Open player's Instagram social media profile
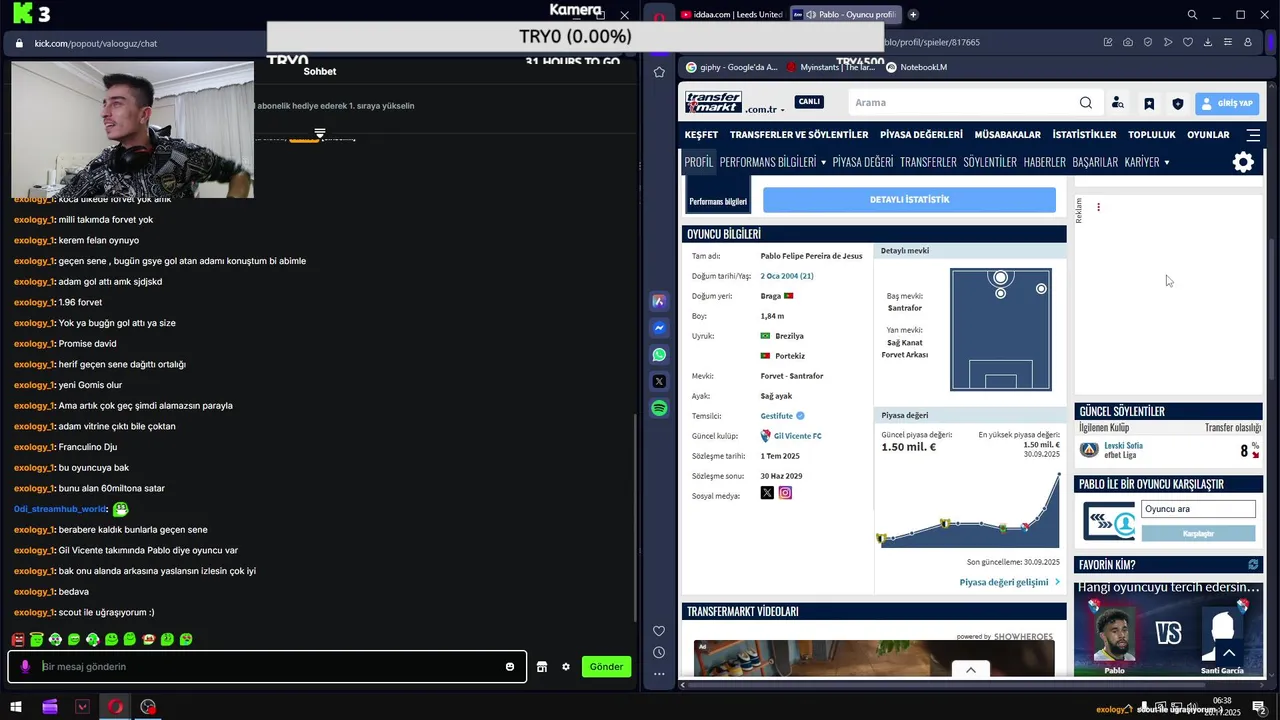The height and width of the screenshot is (720, 1280). tap(785, 493)
